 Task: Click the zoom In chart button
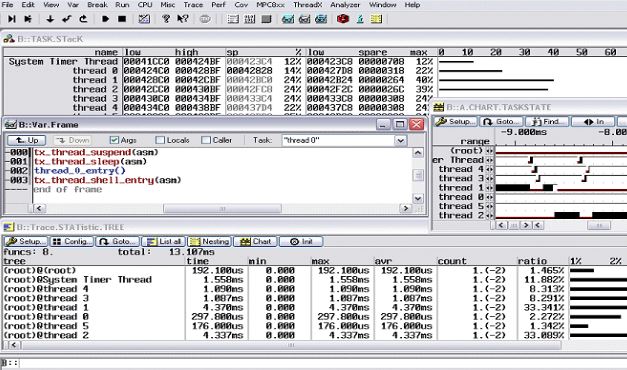pyautogui.click(x=593, y=122)
